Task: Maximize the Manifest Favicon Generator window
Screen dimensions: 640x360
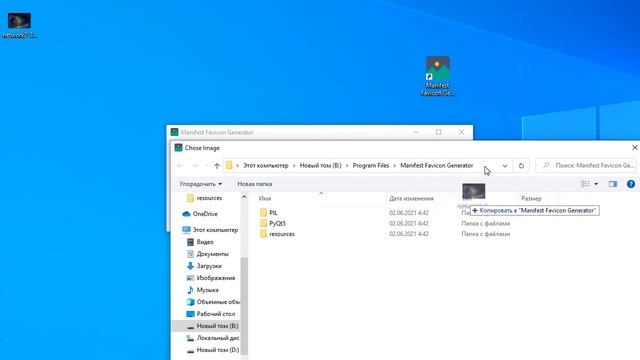Action: pyautogui.click(x=438, y=132)
